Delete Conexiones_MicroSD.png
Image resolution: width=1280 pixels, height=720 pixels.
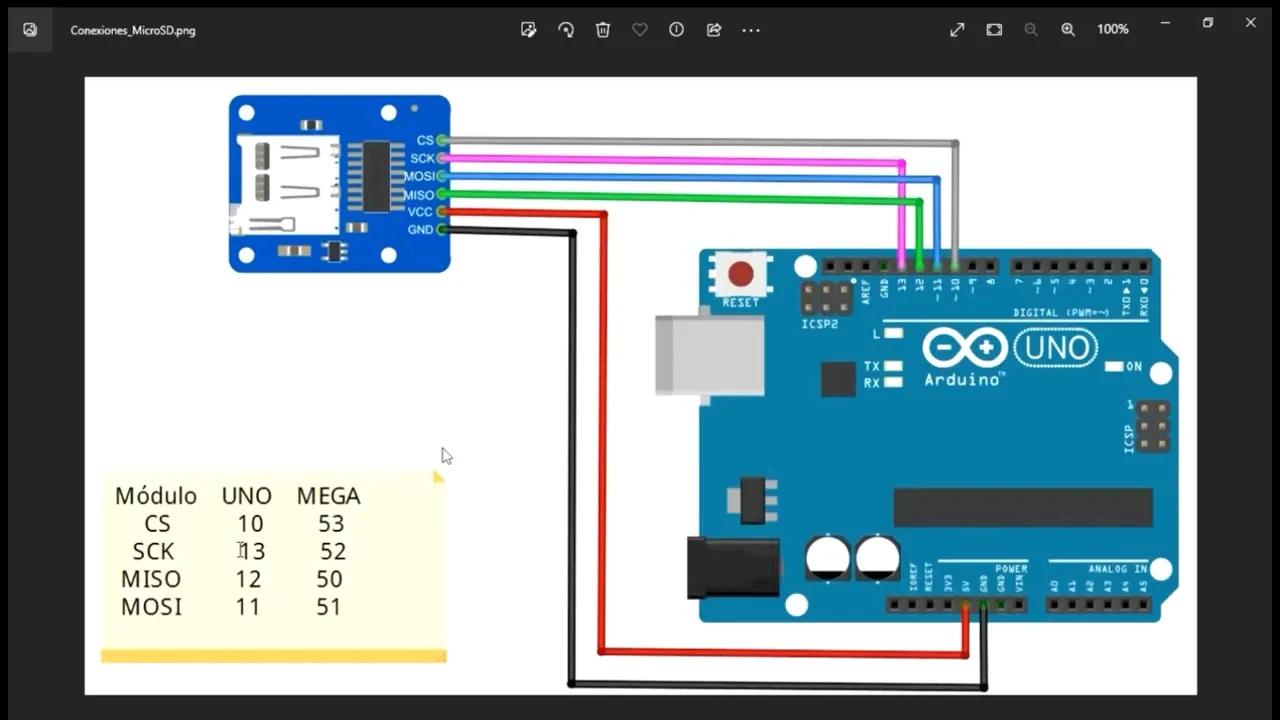[x=603, y=30]
